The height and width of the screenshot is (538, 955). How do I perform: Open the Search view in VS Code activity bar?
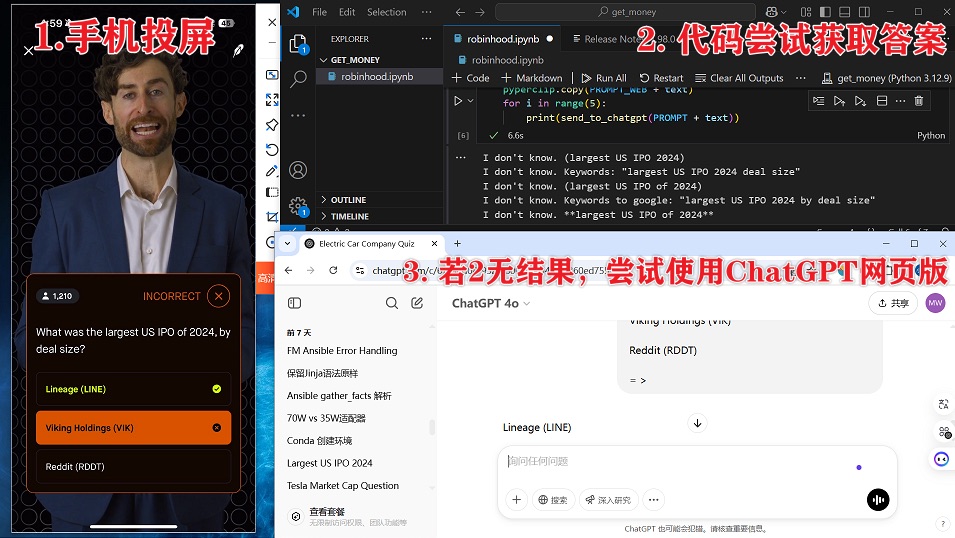298,79
